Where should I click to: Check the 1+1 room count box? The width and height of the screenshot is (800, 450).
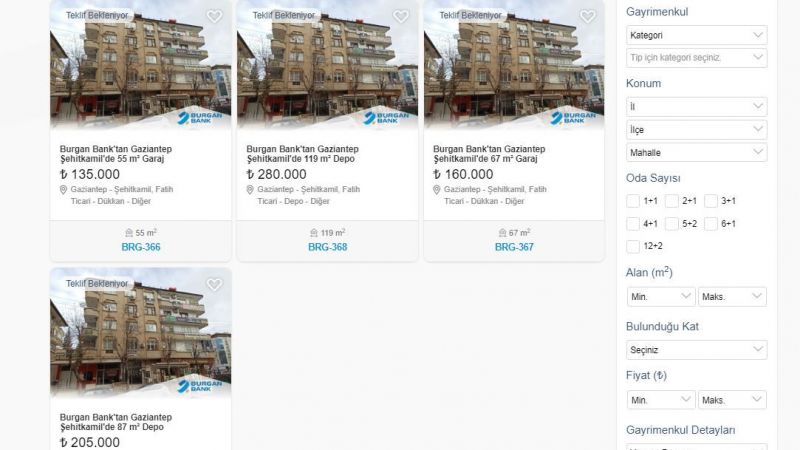coord(633,201)
